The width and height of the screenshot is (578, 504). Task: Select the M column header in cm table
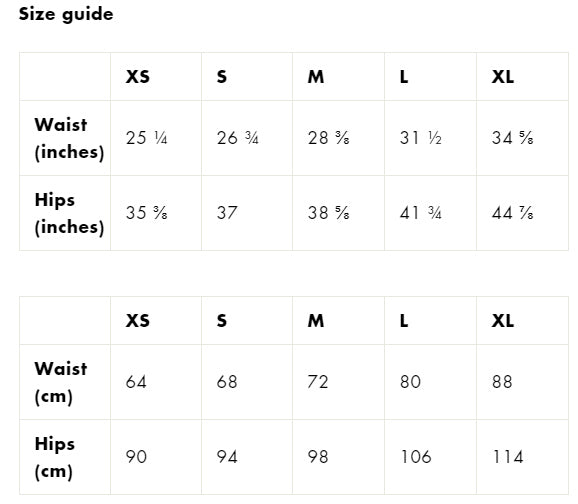coord(316,320)
